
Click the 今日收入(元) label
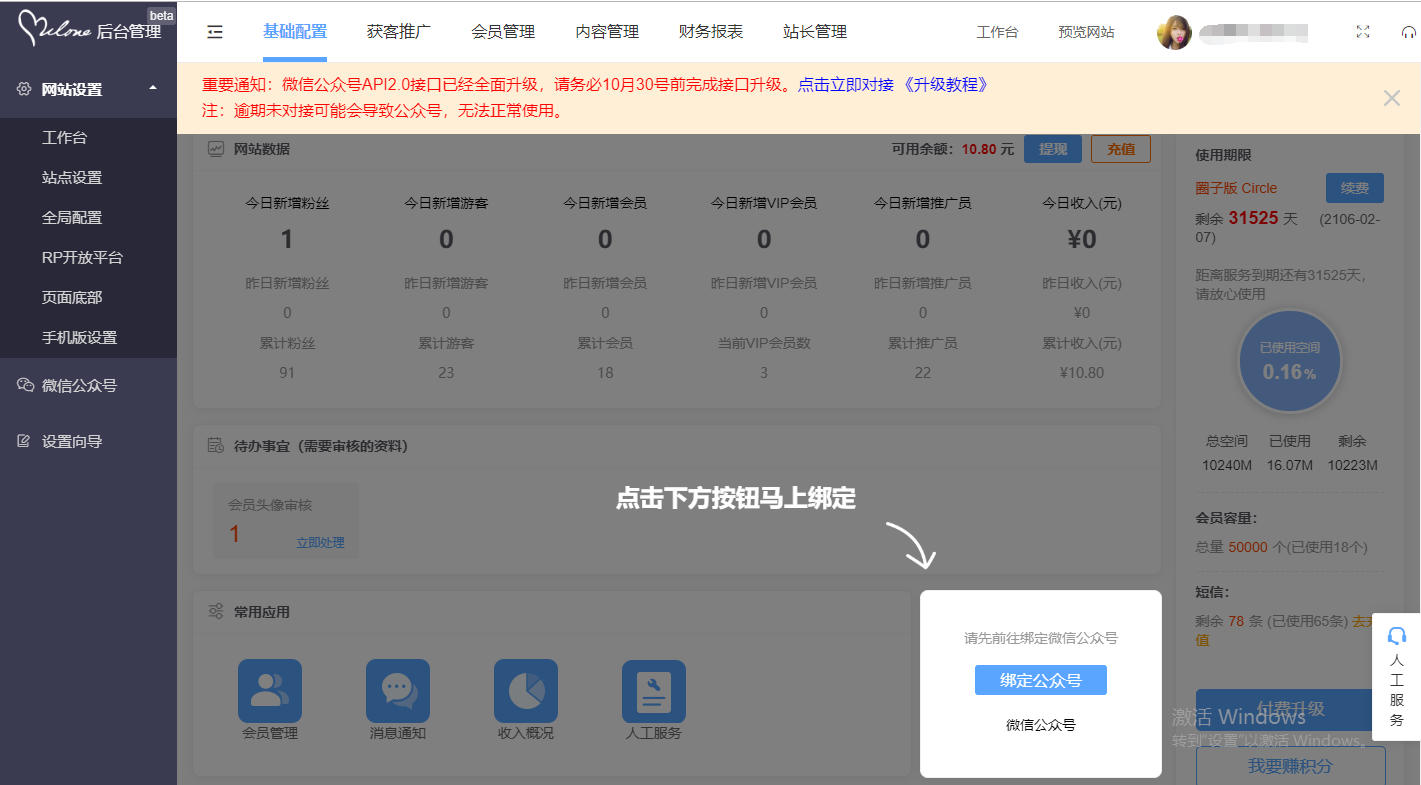1082,203
